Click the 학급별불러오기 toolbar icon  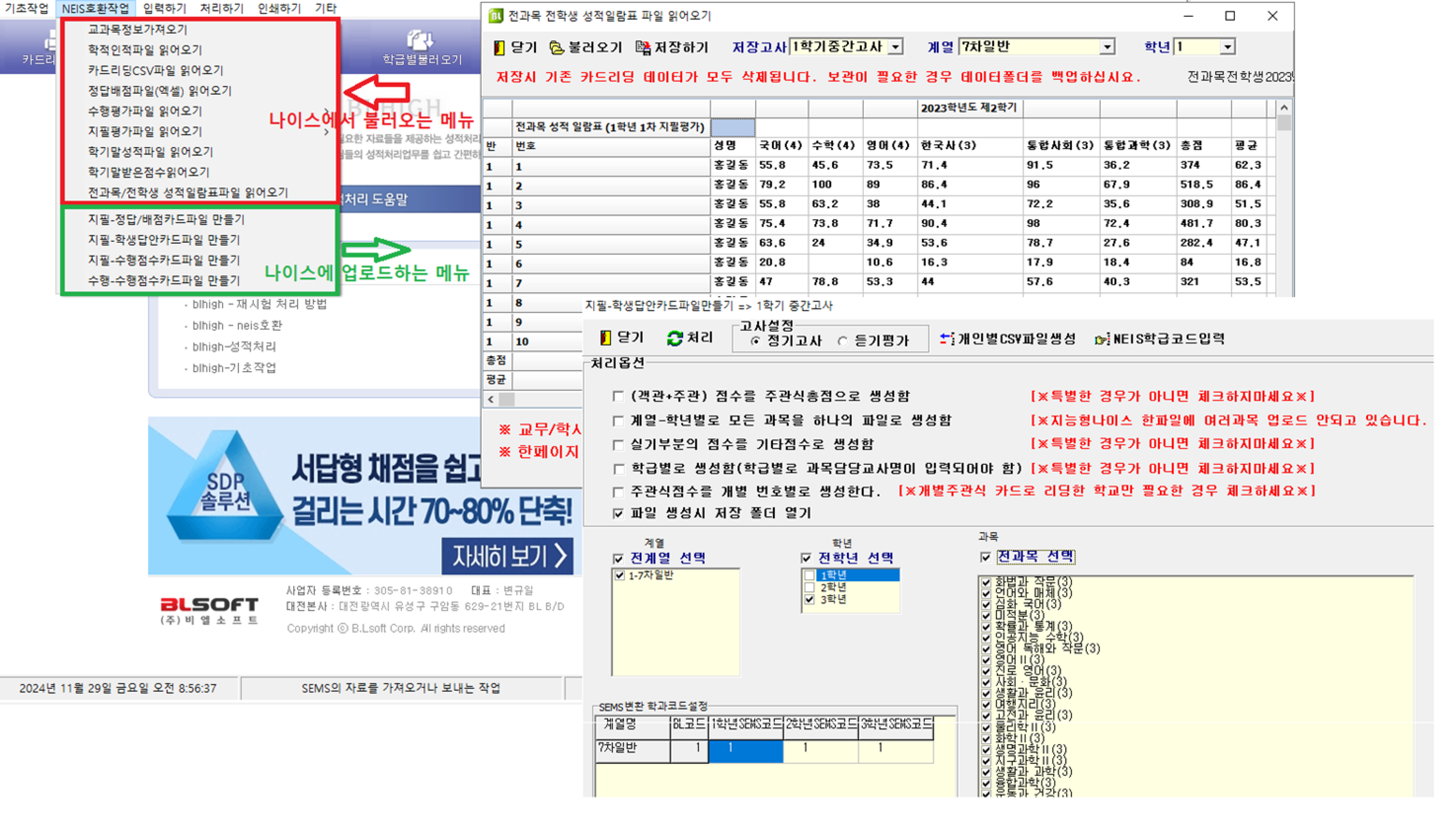tap(420, 40)
